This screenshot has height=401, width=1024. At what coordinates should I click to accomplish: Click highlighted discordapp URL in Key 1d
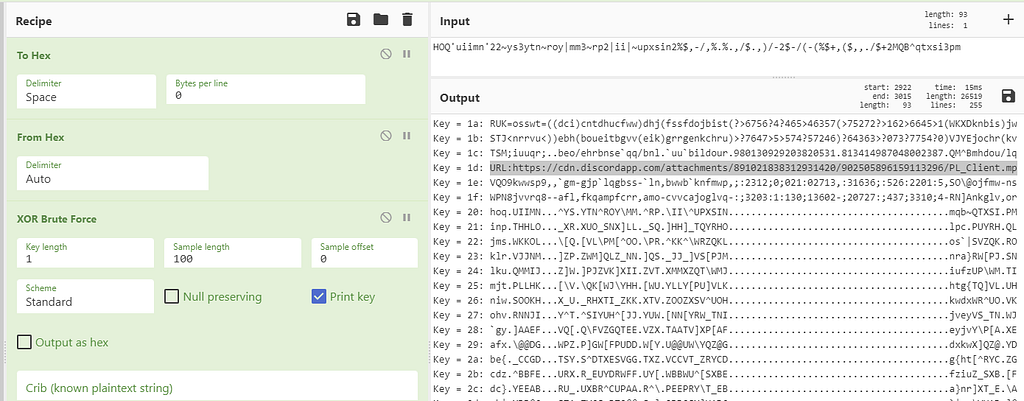tap(754, 167)
